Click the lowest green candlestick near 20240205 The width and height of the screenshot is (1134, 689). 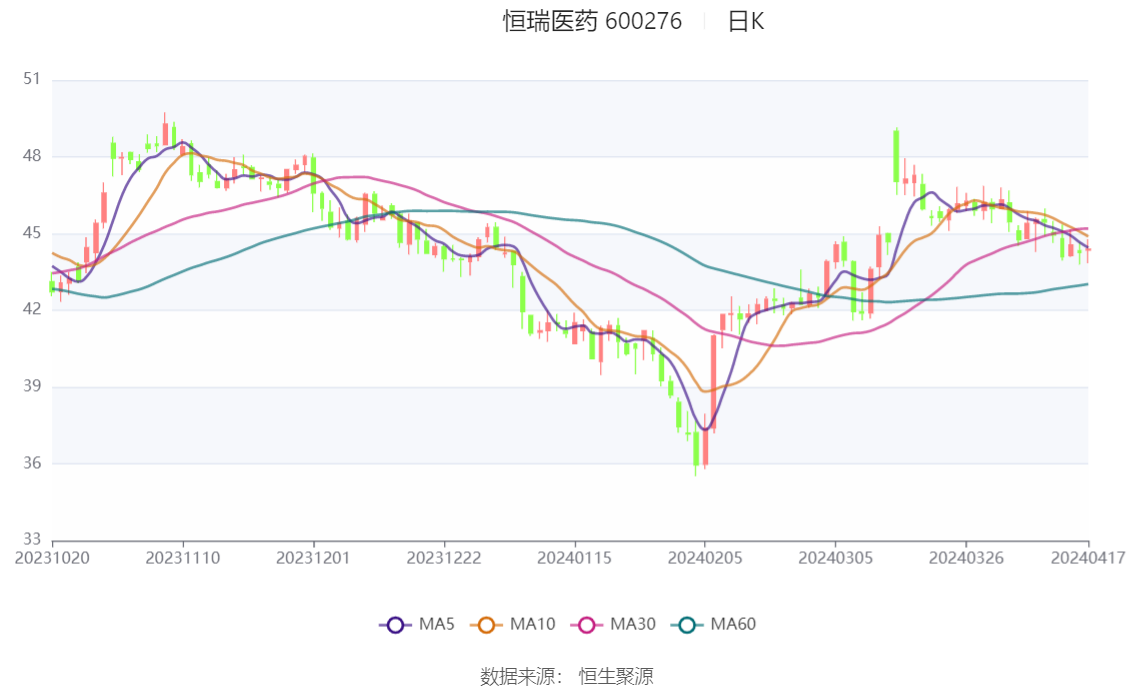point(696,450)
